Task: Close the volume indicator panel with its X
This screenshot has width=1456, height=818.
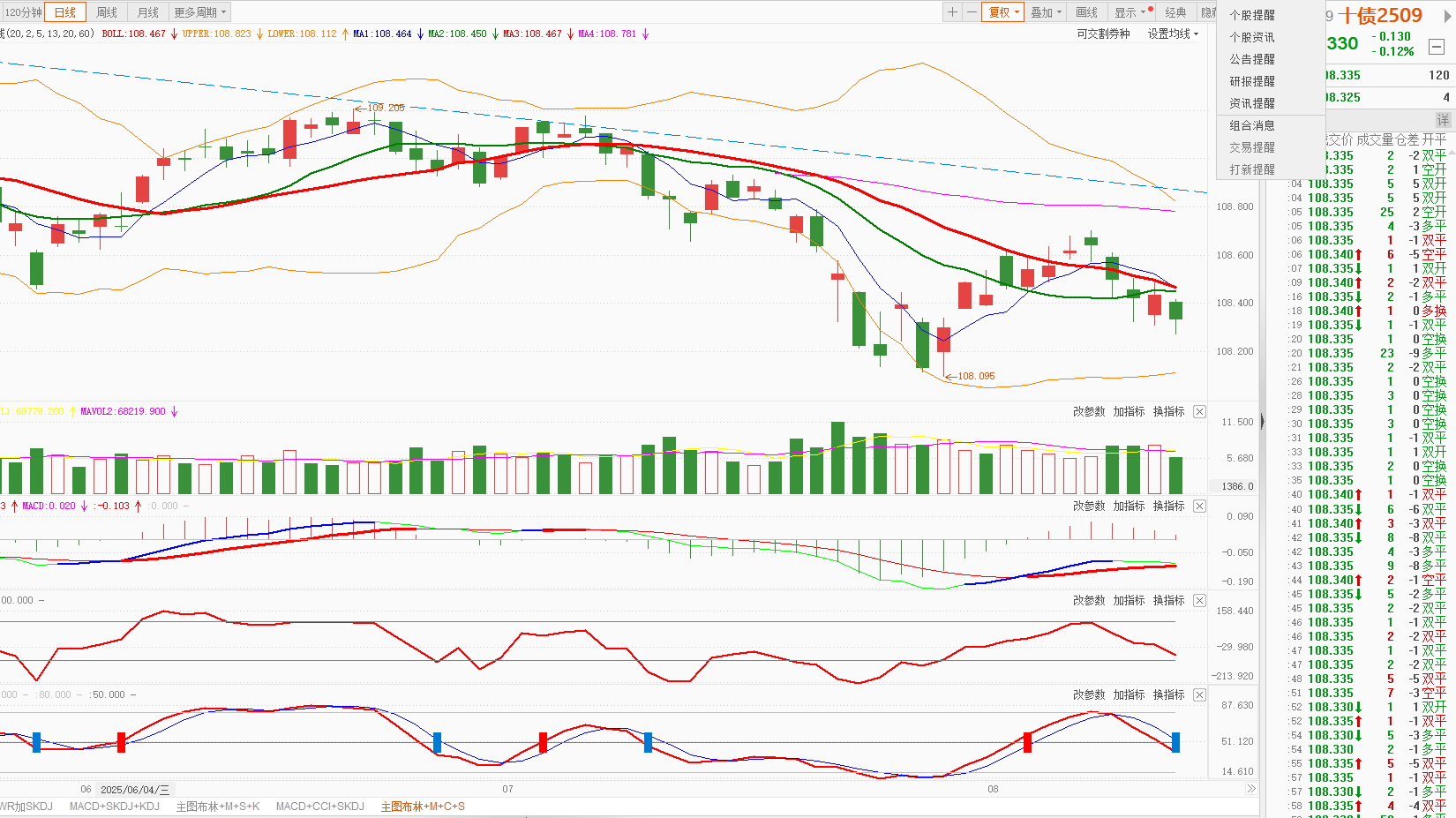Action: click(1199, 412)
